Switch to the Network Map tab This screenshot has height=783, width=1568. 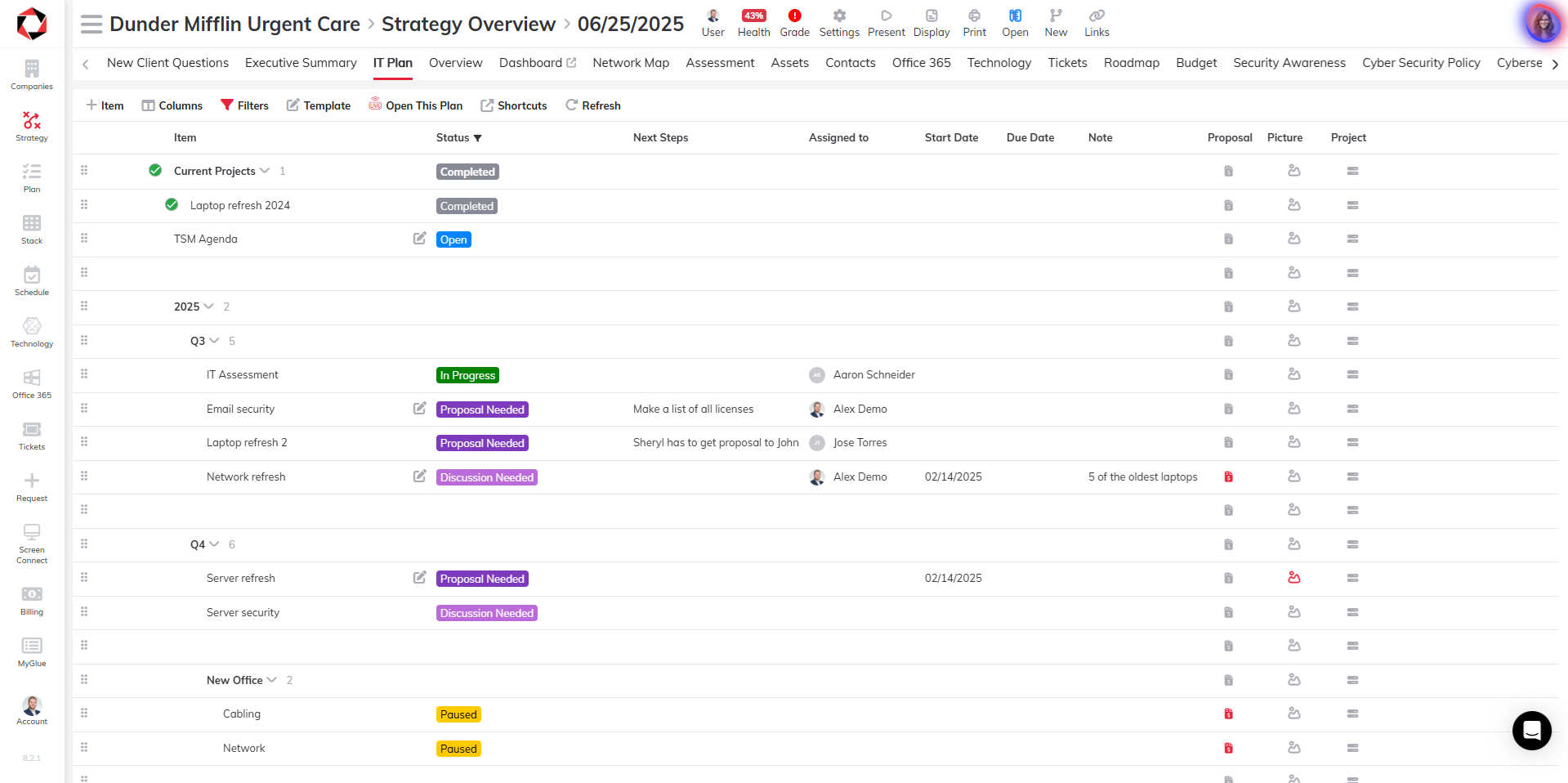631,63
